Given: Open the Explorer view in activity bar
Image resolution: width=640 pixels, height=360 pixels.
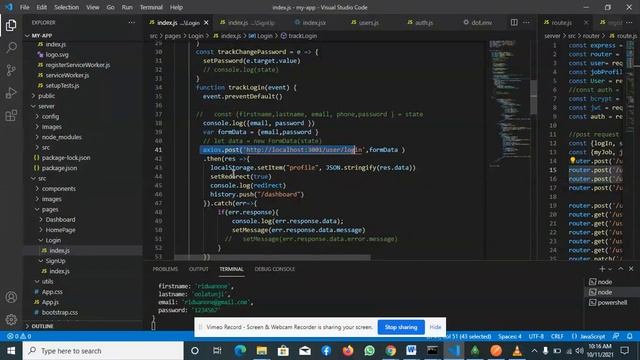Looking at the screenshot, I should 11,25.
